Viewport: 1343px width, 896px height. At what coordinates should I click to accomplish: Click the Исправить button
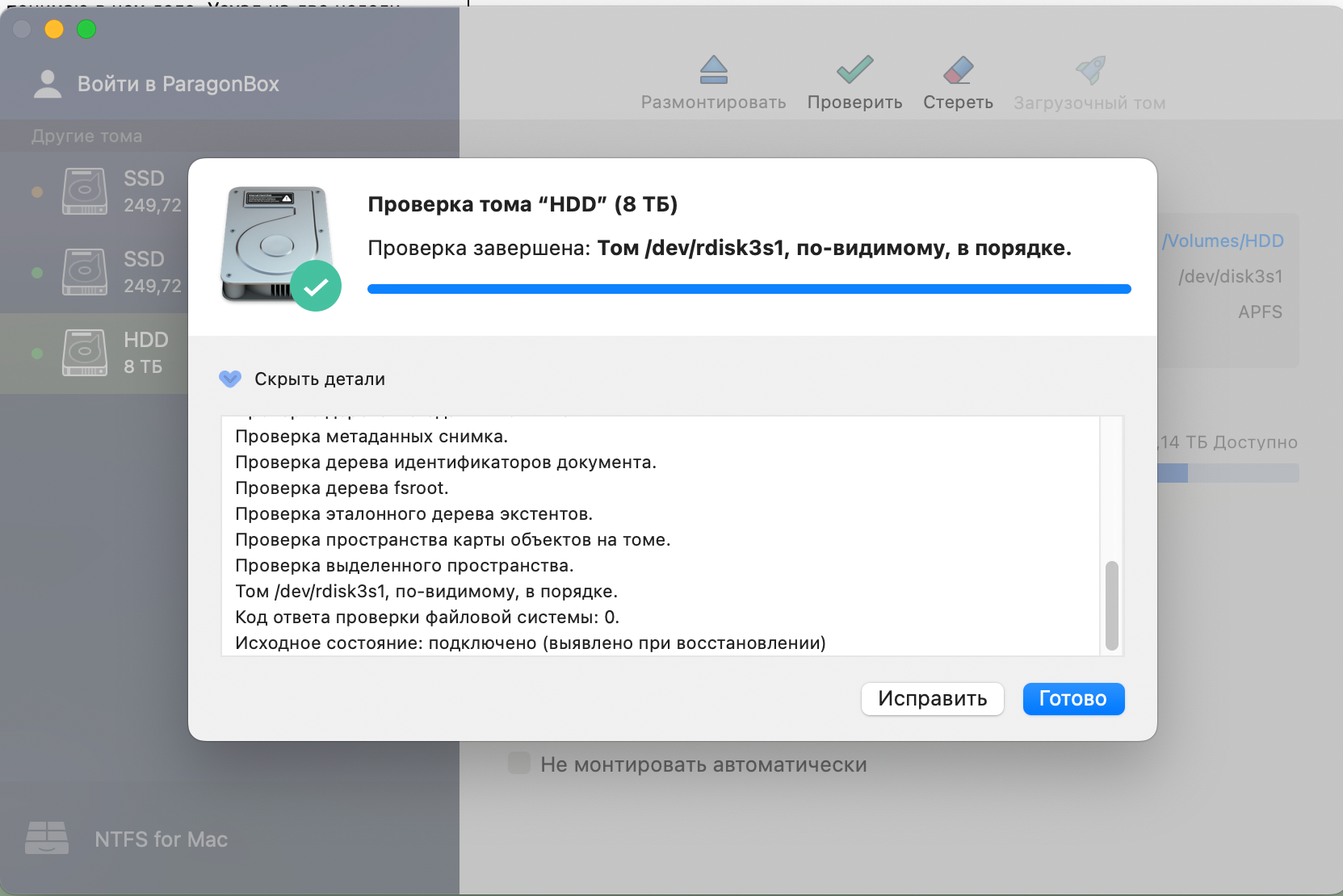tap(933, 699)
